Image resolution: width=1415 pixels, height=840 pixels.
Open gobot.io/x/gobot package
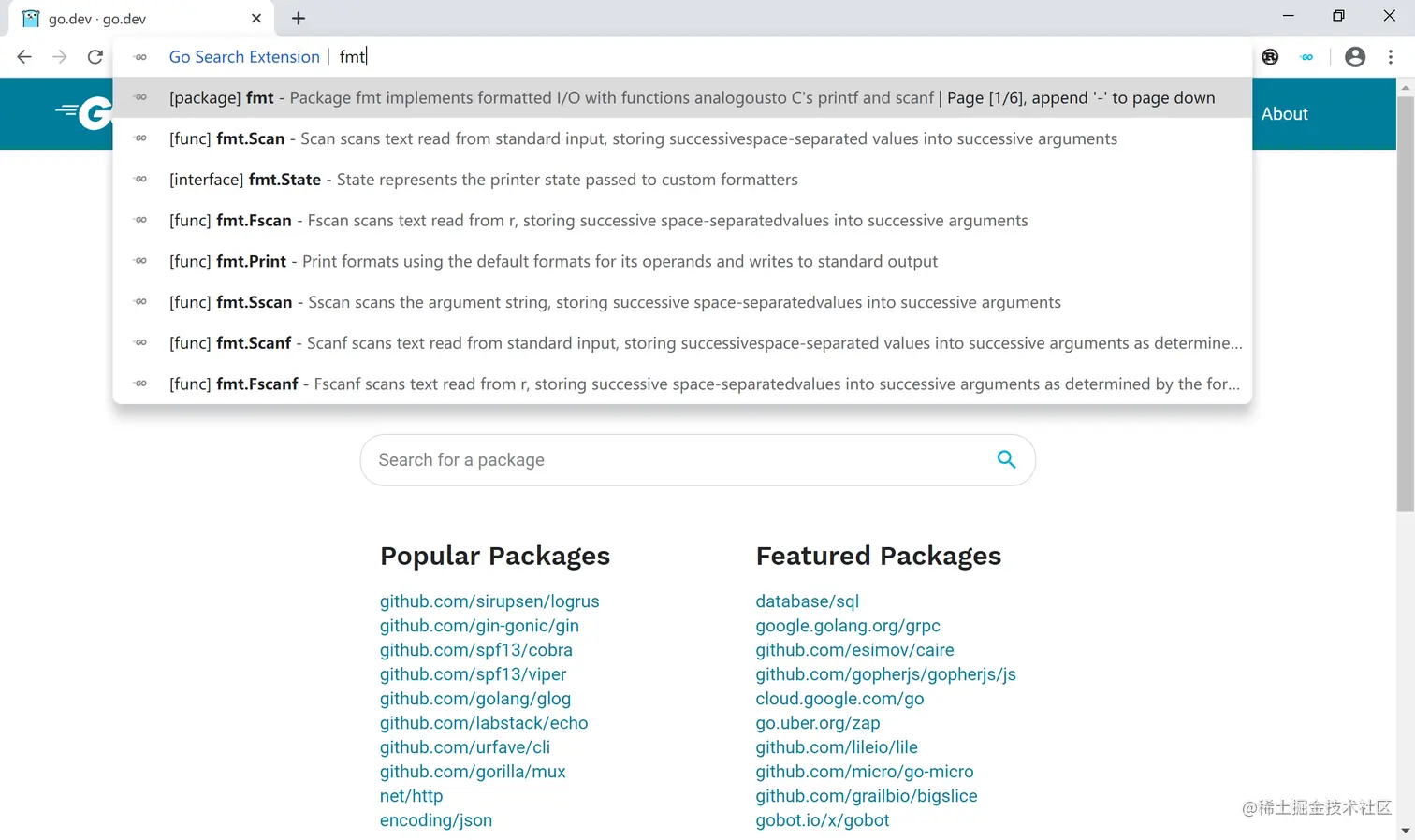[x=823, y=820]
